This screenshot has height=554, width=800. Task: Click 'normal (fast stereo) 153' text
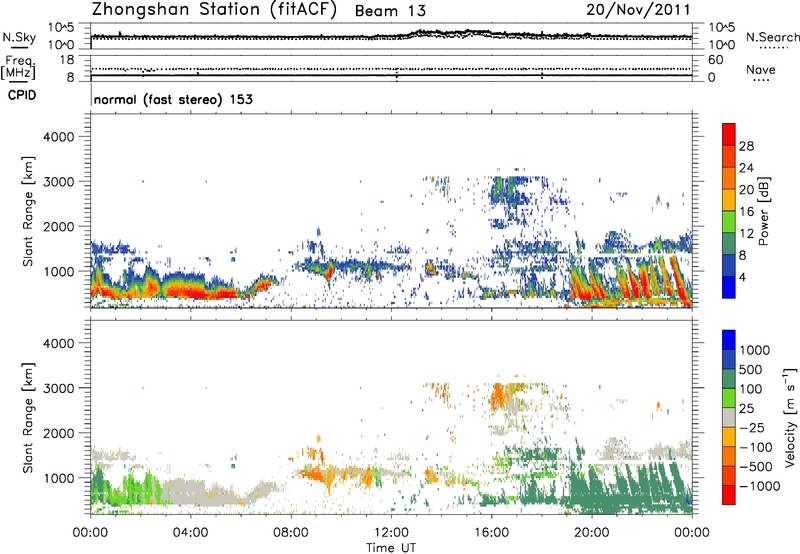pos(173,99)
